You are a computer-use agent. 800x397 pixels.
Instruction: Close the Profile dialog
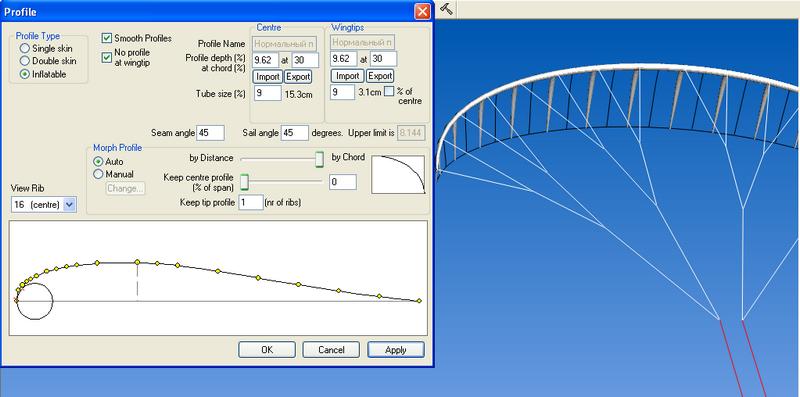pos(422,11)
